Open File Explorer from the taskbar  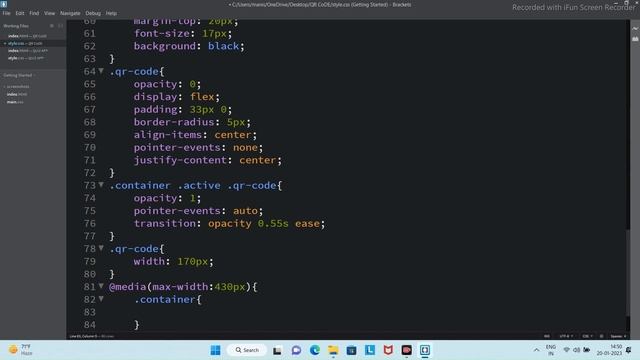pos(333,350)
